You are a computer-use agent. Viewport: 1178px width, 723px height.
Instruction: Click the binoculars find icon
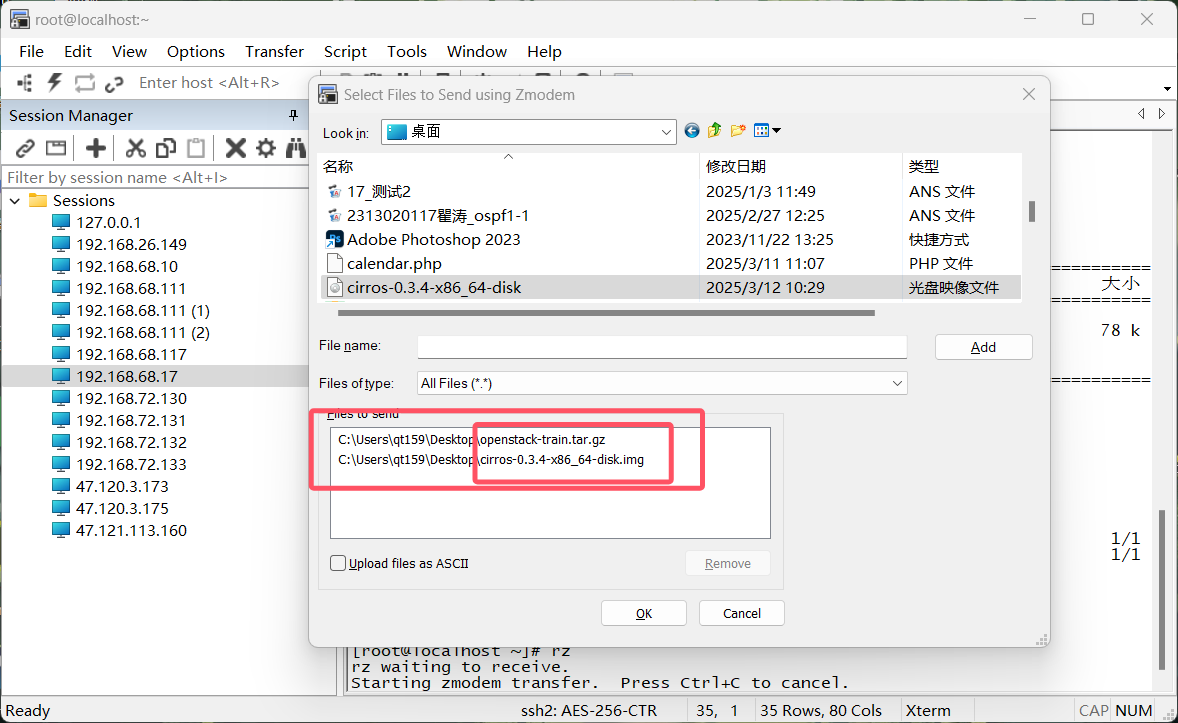295,149
